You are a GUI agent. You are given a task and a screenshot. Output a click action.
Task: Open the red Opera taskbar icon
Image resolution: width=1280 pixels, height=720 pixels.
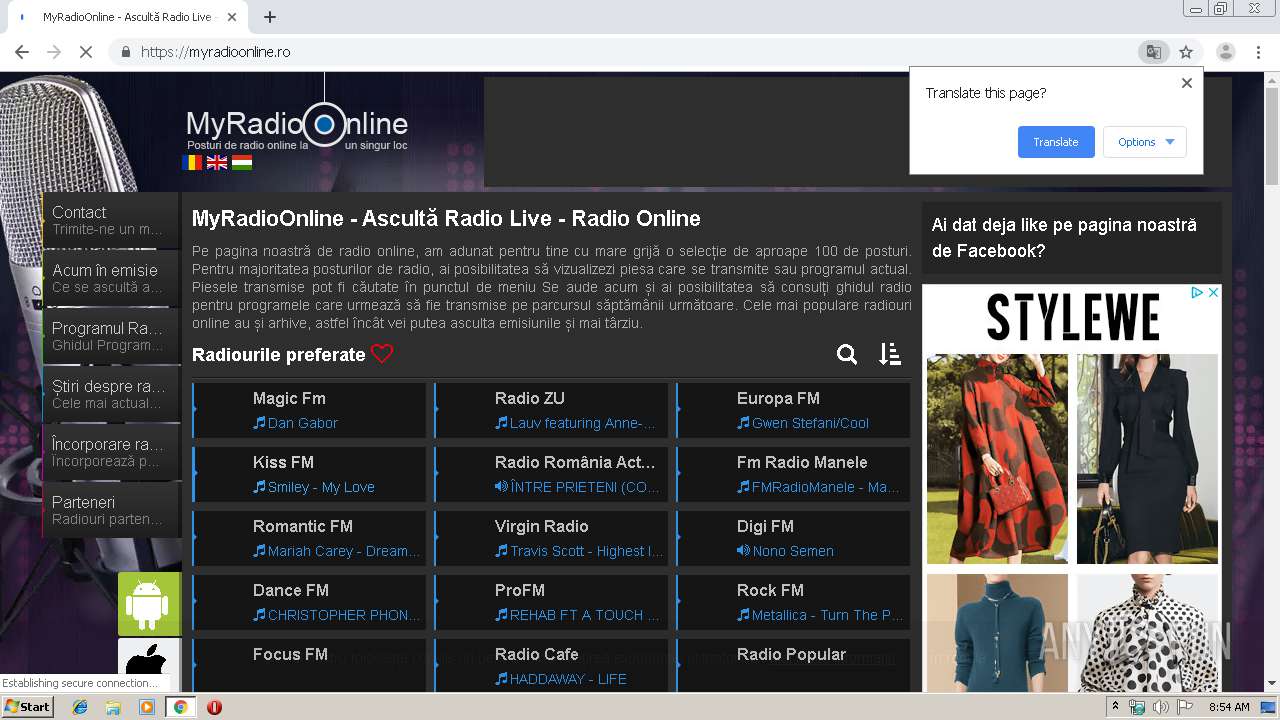point(214,707)
